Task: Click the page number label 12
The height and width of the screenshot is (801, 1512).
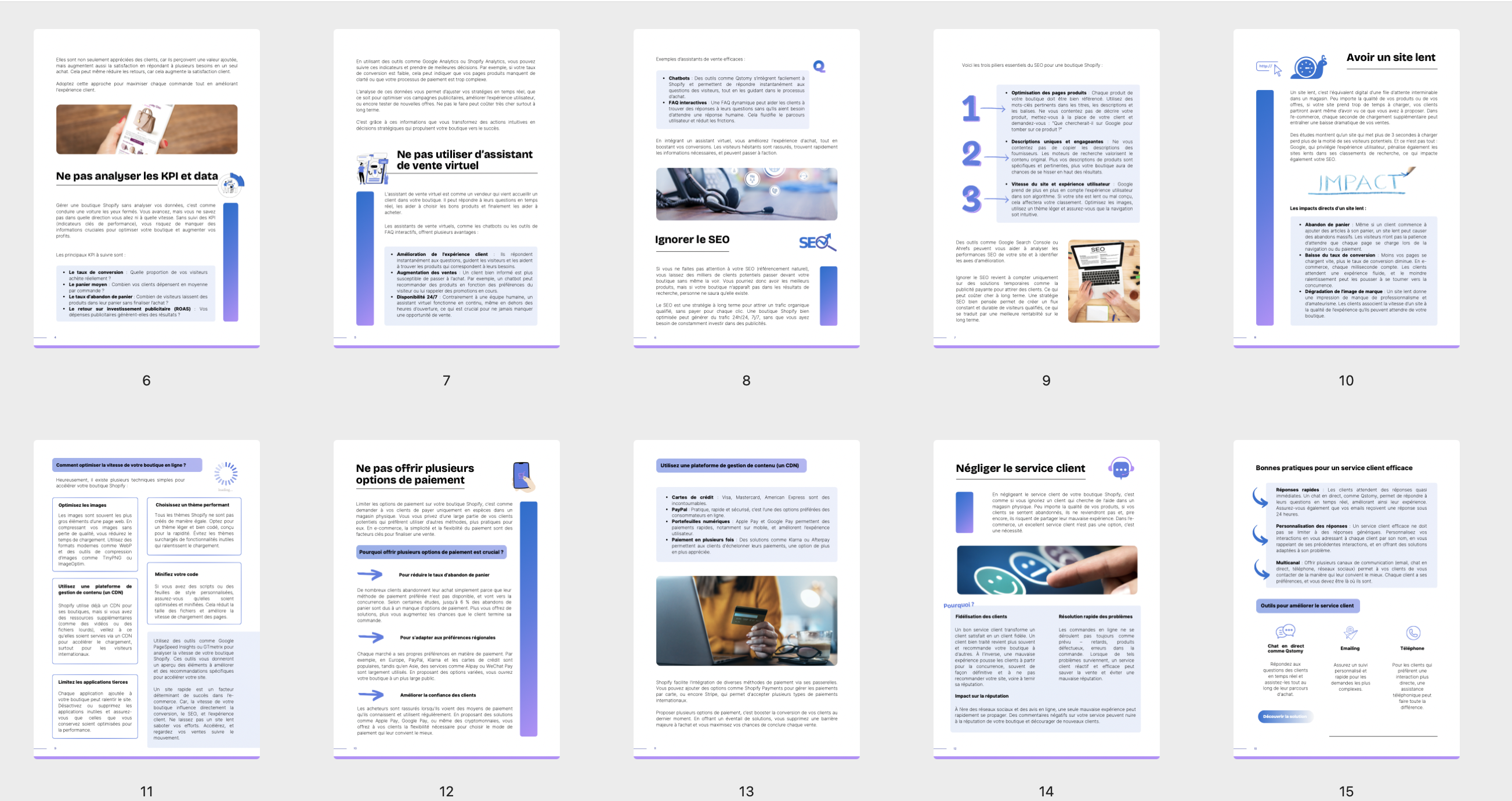Action: pyautogui.click(x=446, y=791)
